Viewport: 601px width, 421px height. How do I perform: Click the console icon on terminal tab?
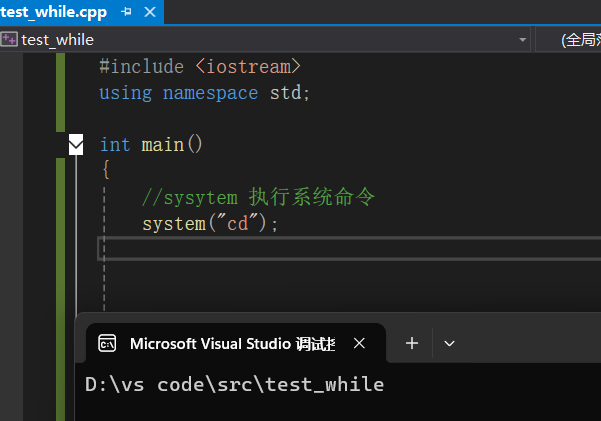click(x=106, y=343)
